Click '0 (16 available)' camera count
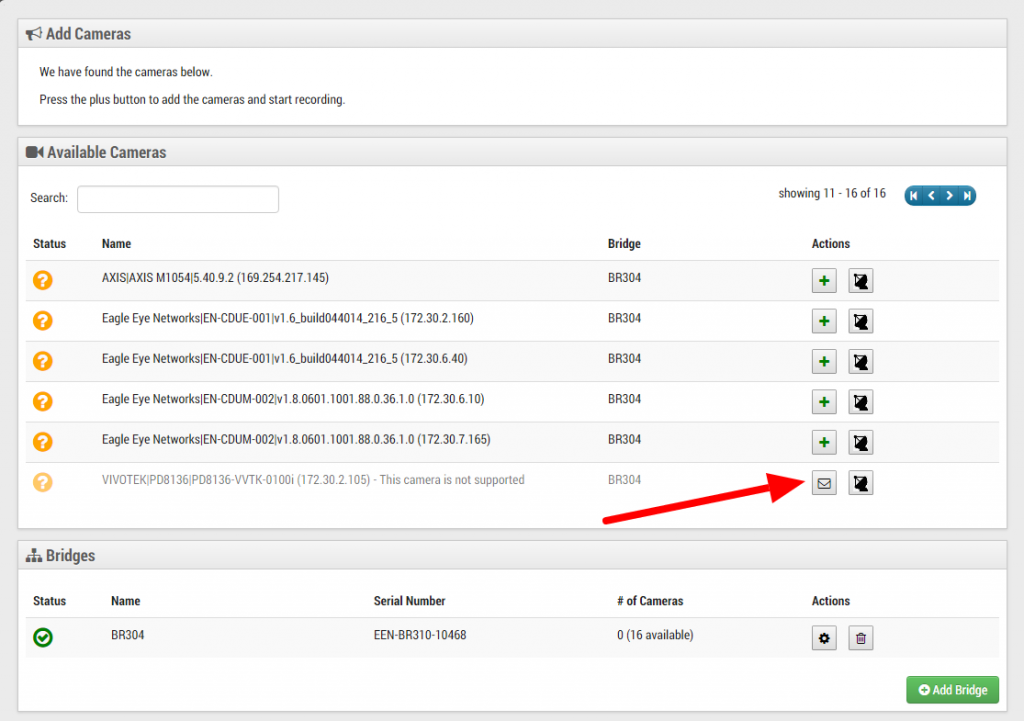The image size is (1024, 721). pos(655,635)
